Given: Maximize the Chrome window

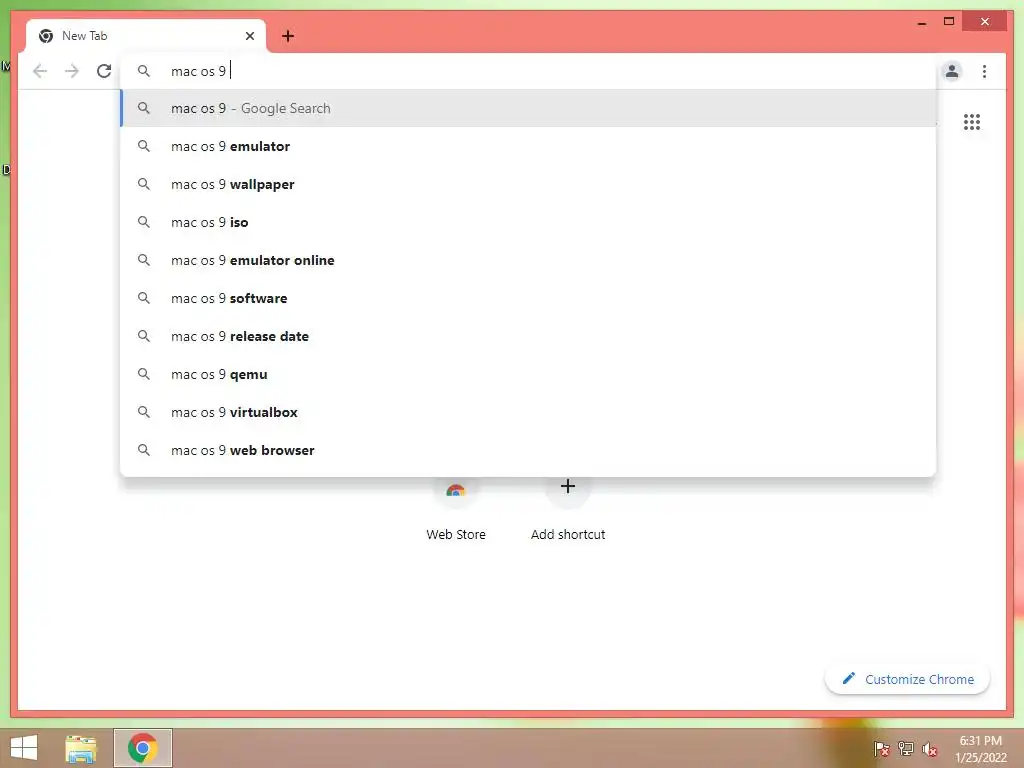Looking at the screenshot, I should click(x=949, y=22).
